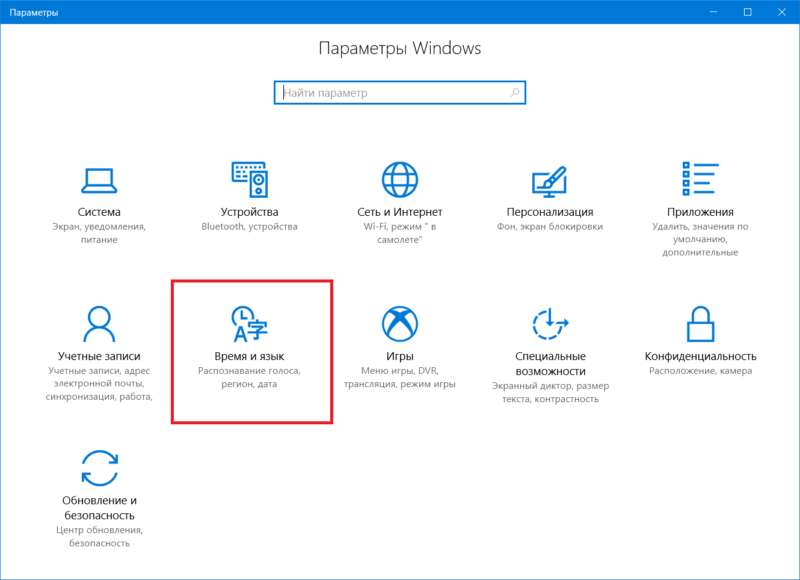800x580 pixels.
Task: Open the Специальные возможности dashed clock icon
Action: tap(550, 323)
